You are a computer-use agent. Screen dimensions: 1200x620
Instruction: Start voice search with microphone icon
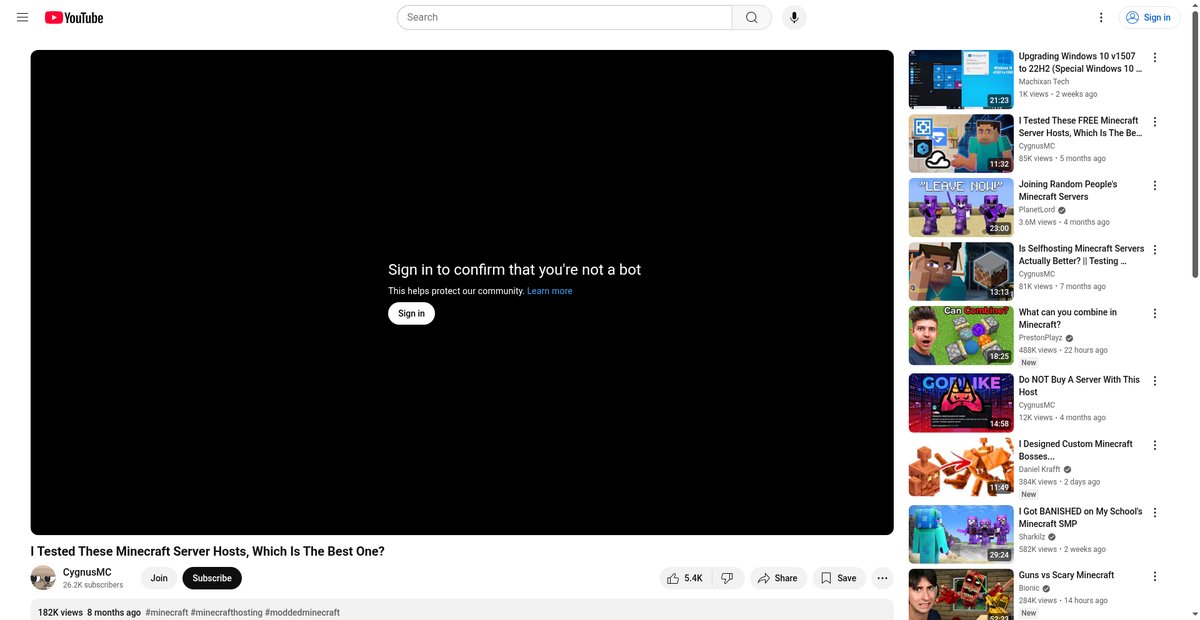coord(794,17)
